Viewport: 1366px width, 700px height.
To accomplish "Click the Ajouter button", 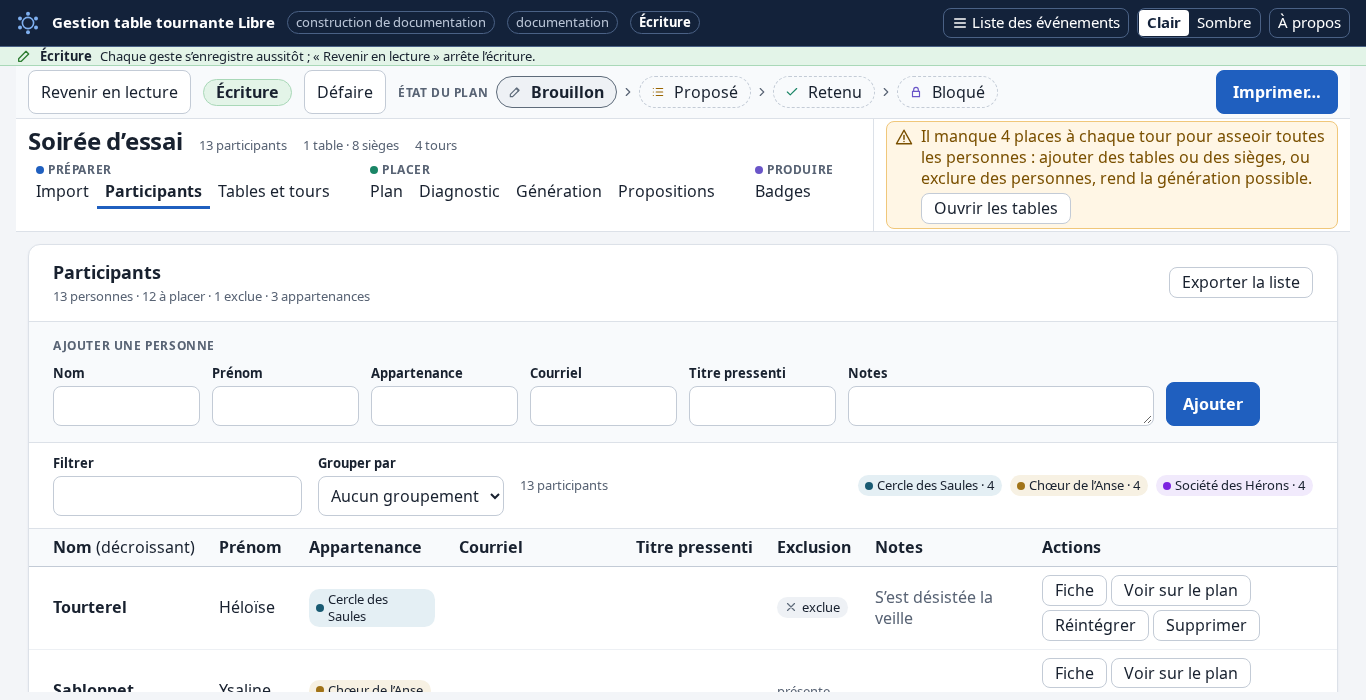I will (x=1213, y=404).
